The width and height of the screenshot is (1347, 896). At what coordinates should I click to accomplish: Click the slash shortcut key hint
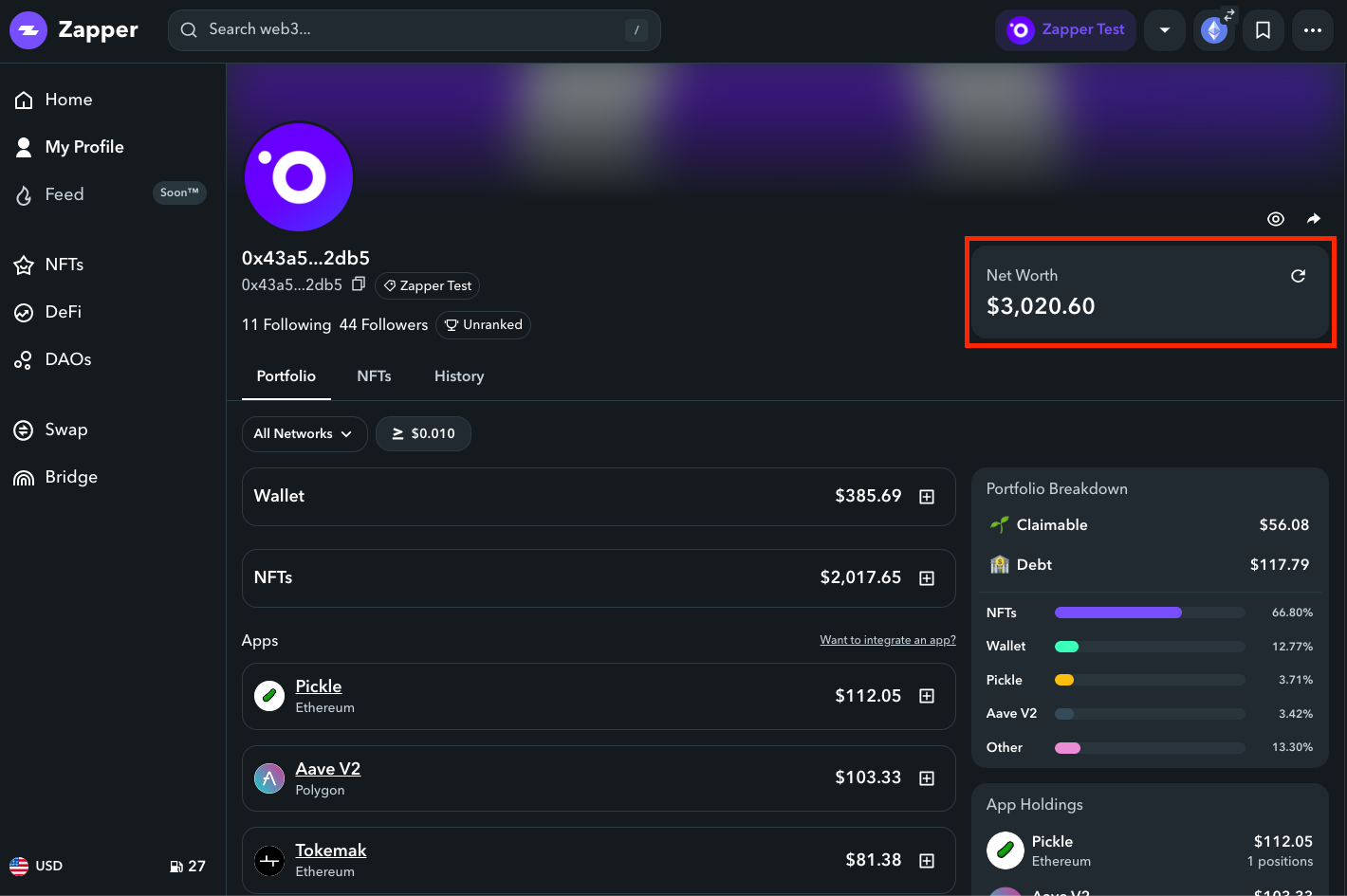[637, 30]
